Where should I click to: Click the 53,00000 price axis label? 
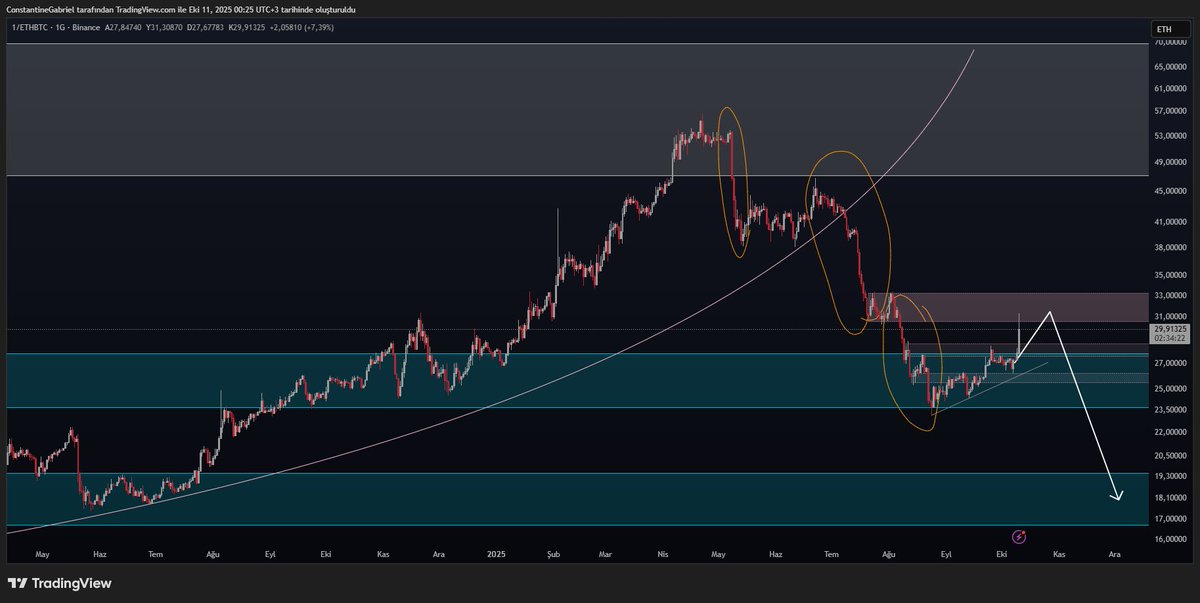[x=1170, y=136]
